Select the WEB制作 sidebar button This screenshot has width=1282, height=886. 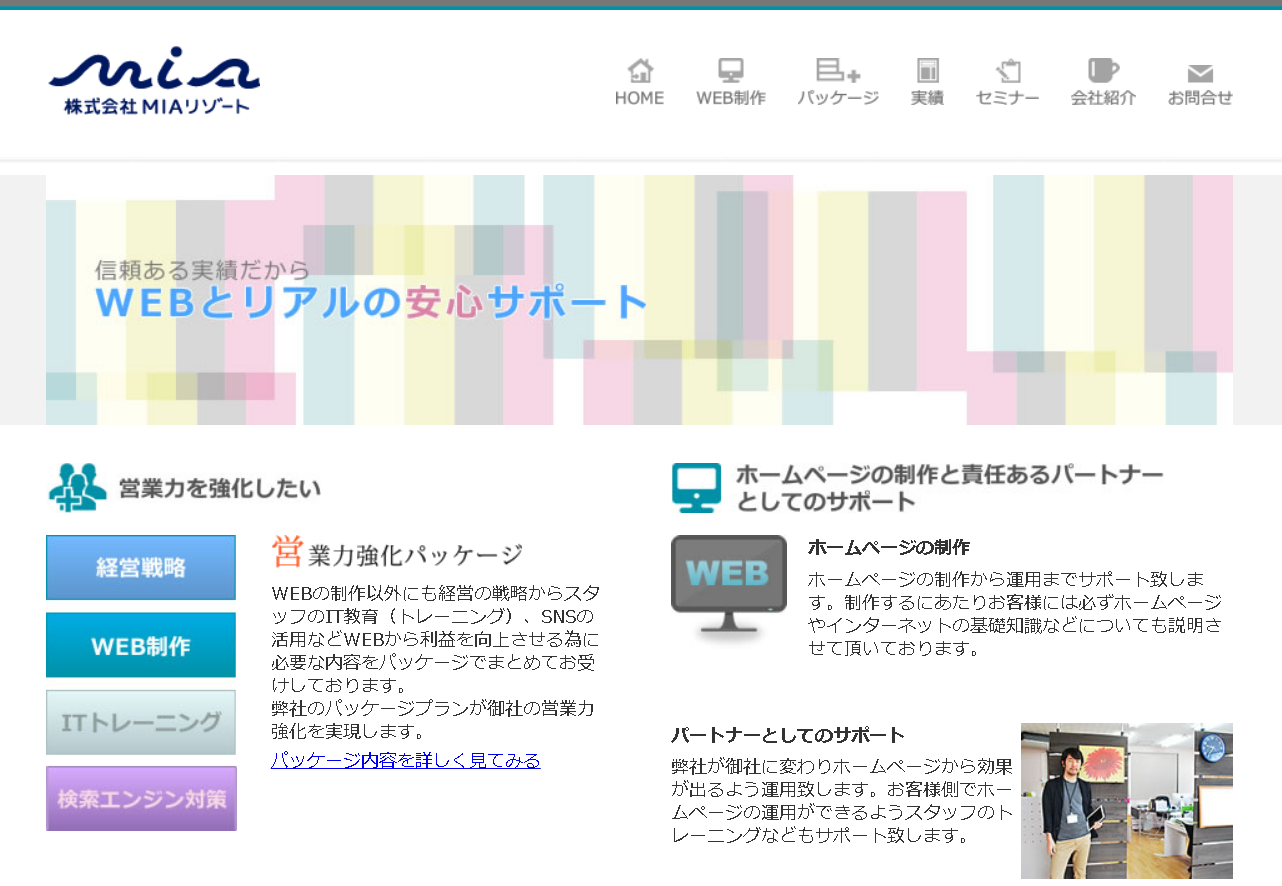coord(140,644)
